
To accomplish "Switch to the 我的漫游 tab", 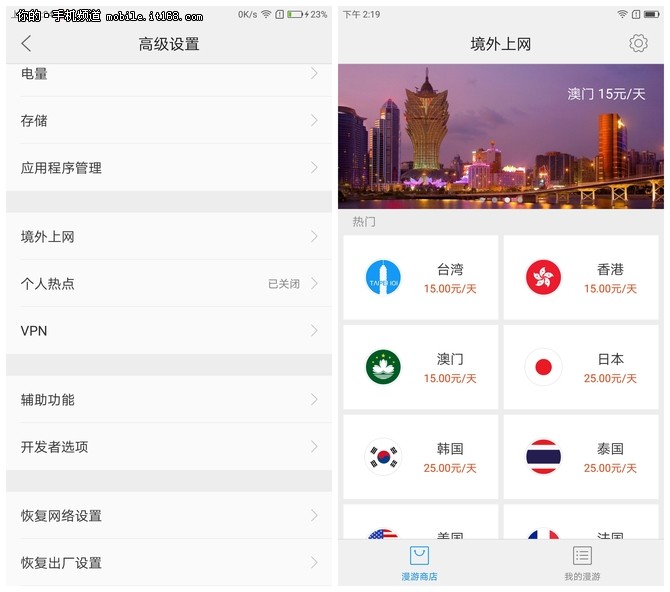I will (x=582, y=563).
